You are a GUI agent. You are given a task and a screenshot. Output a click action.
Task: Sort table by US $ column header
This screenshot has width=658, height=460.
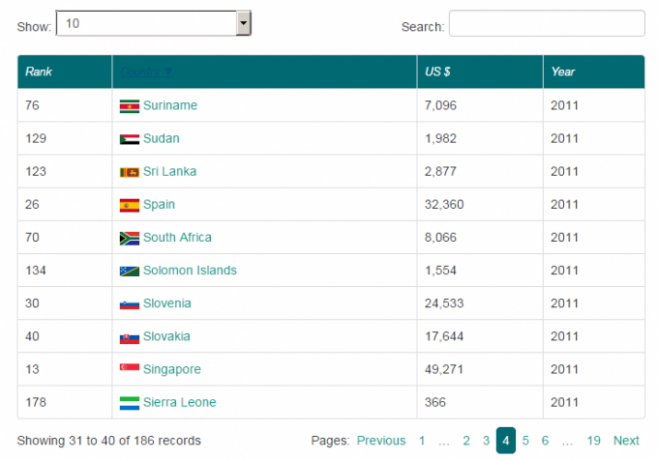pos(437,72)
